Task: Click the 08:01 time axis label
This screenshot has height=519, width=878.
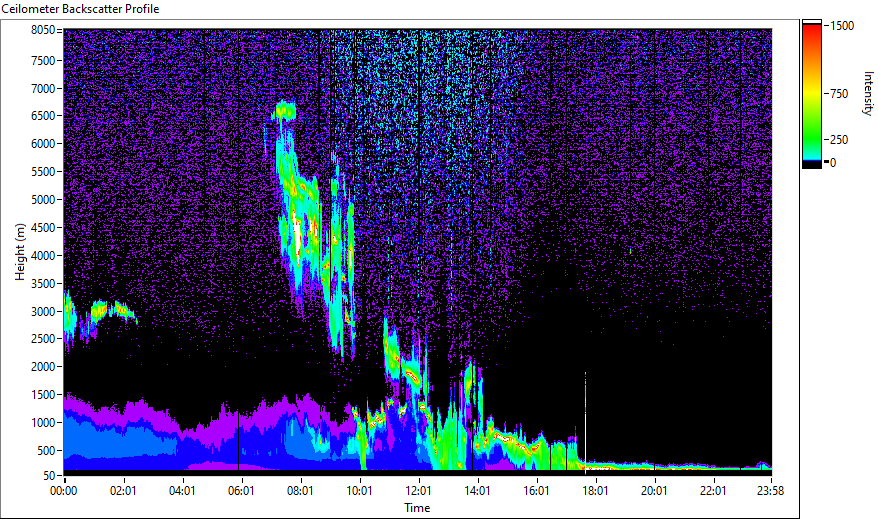Action: click(300, 491)
